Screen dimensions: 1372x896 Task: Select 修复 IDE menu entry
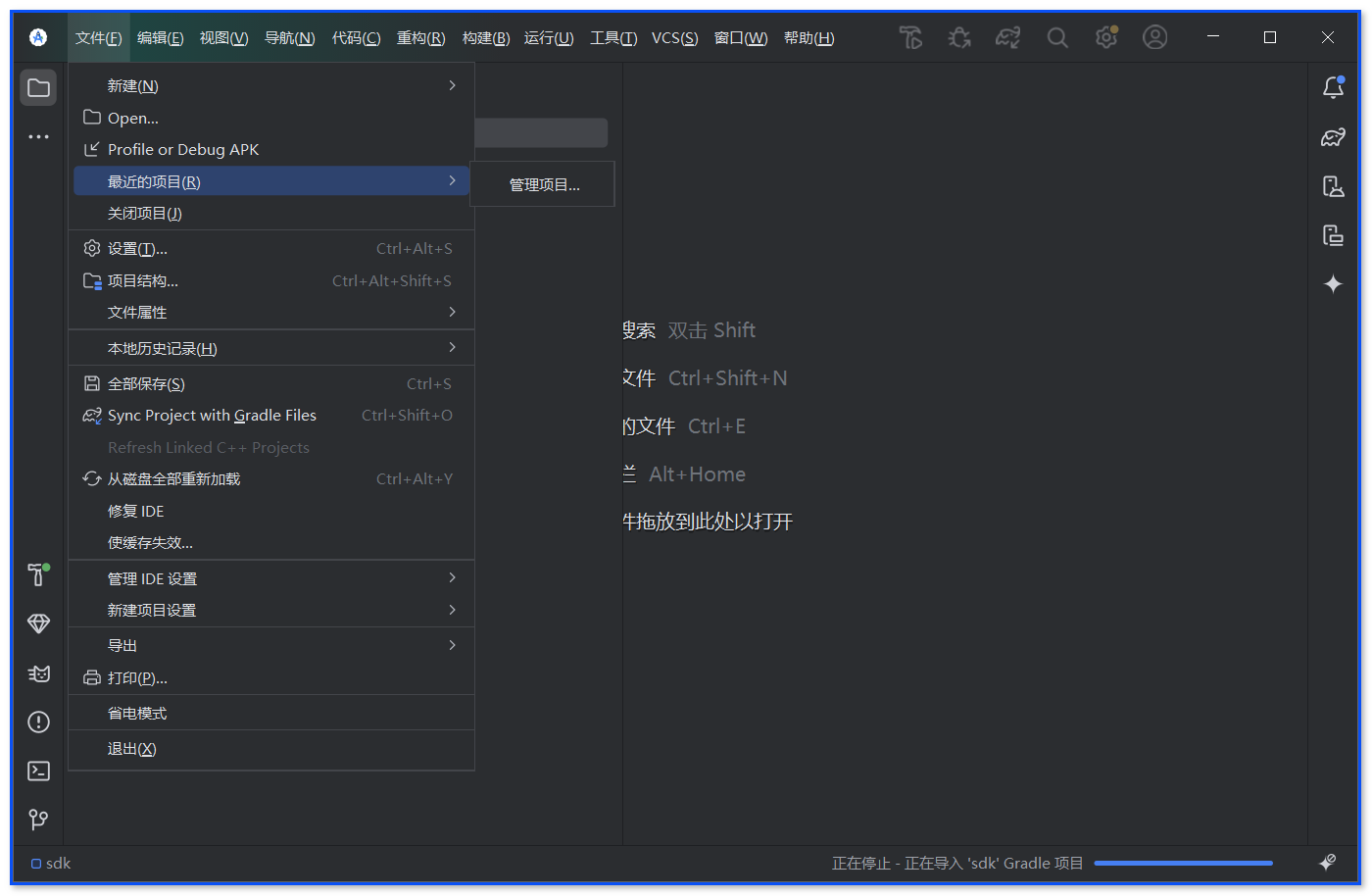(271, 511)
